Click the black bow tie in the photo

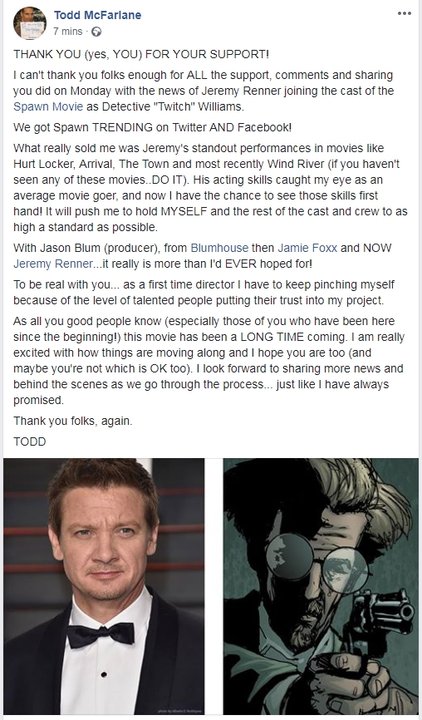pyautogui.click(x=101, y=635)
